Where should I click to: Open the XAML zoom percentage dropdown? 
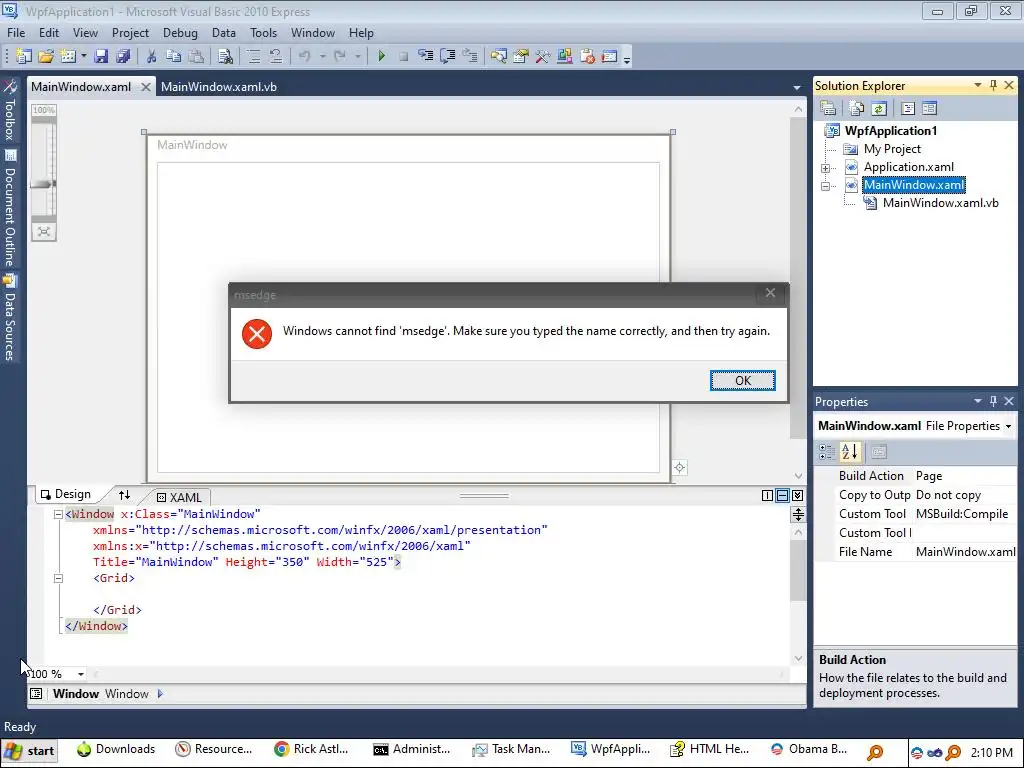81,674
